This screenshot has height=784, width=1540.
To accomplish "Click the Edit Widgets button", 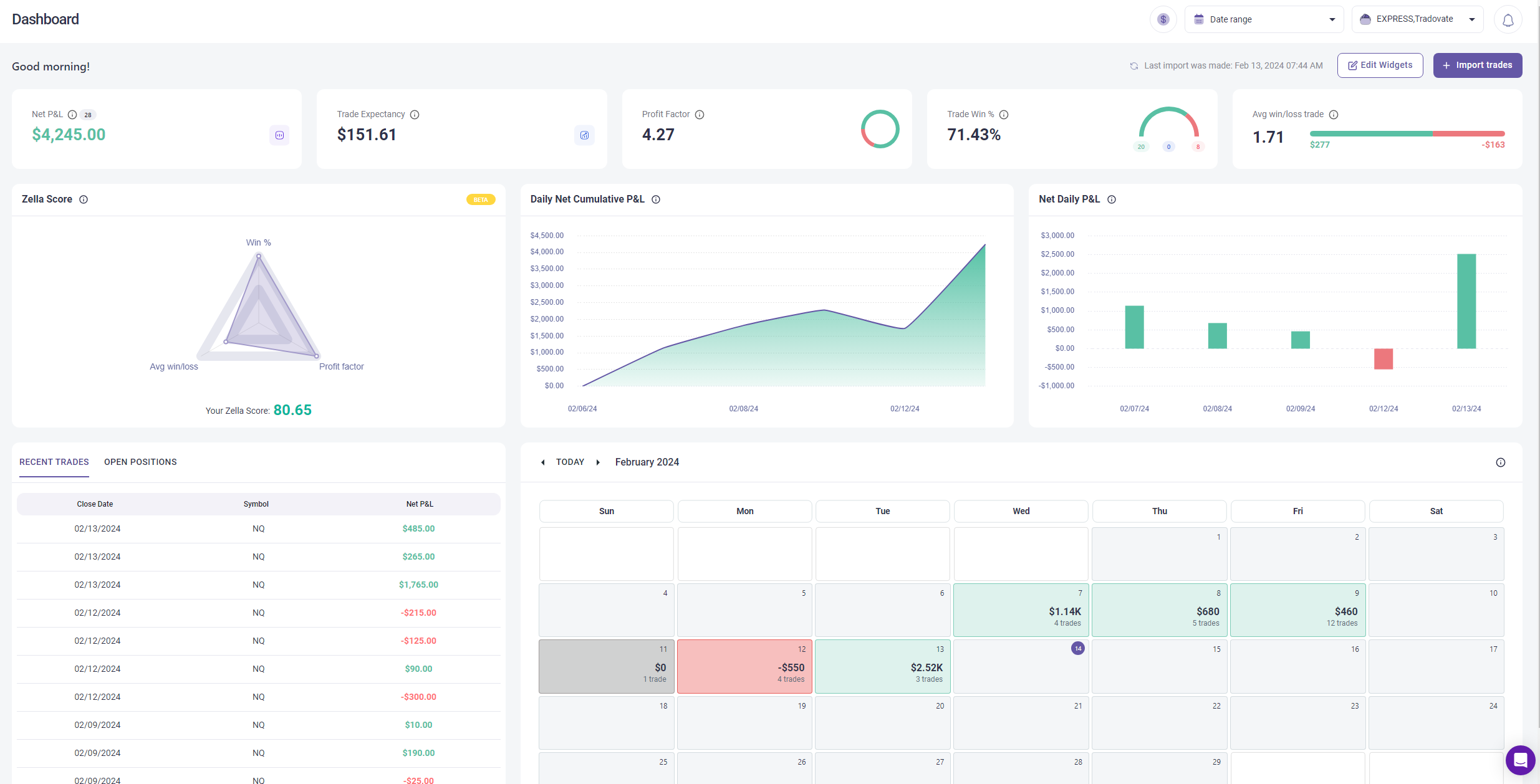I will pos(1380,65).
